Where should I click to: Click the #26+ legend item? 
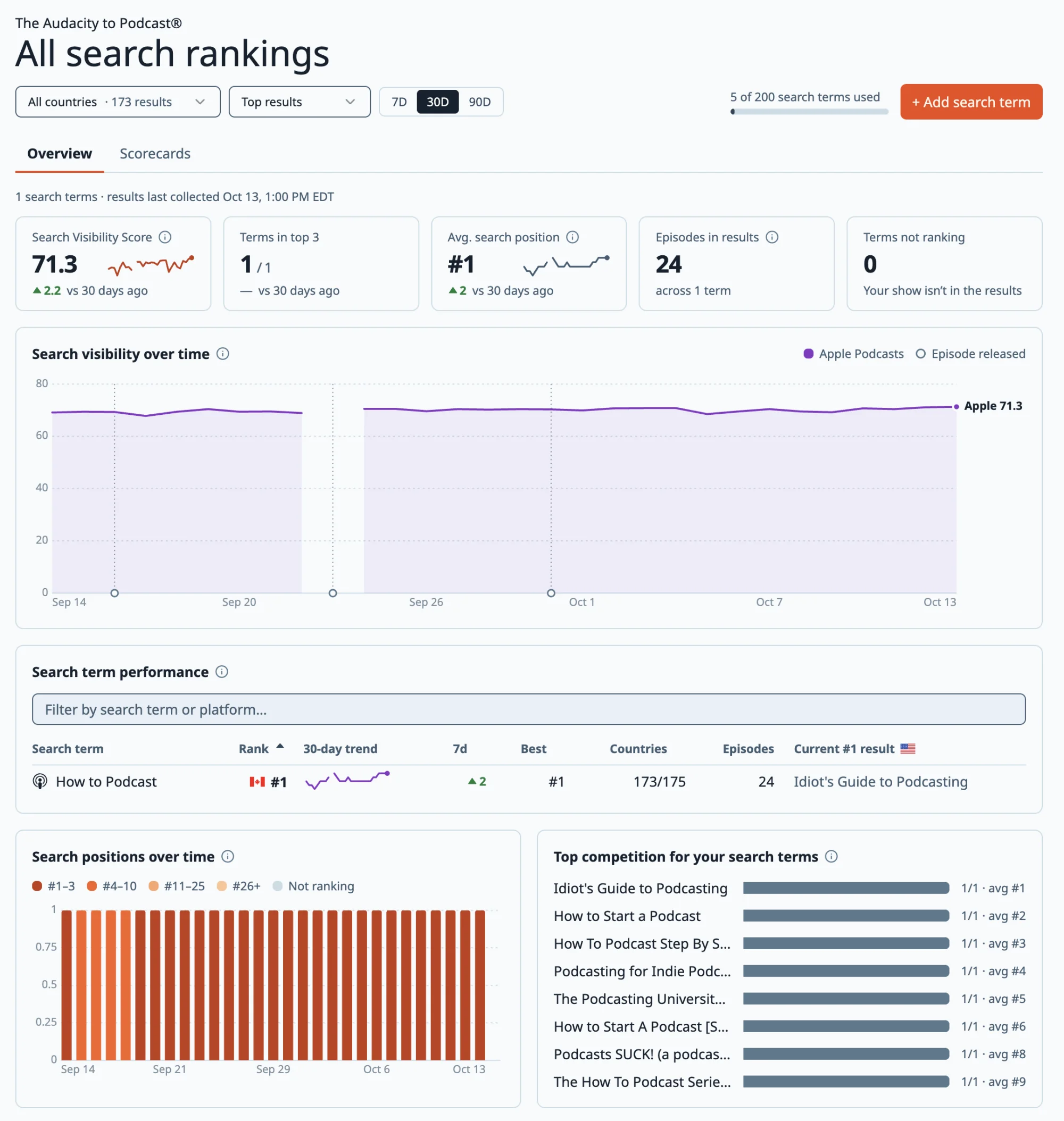238,886
